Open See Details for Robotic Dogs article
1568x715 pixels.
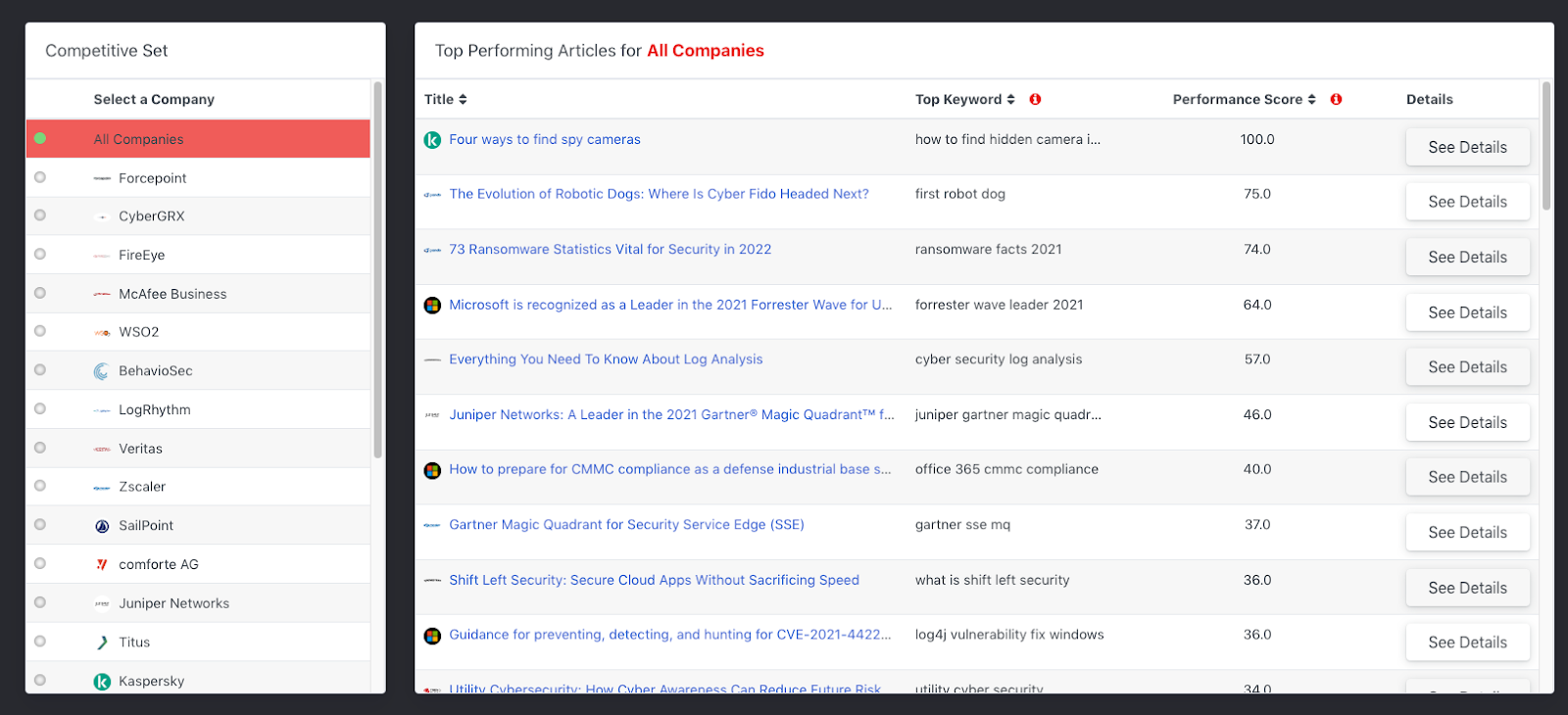point(1467,202)
